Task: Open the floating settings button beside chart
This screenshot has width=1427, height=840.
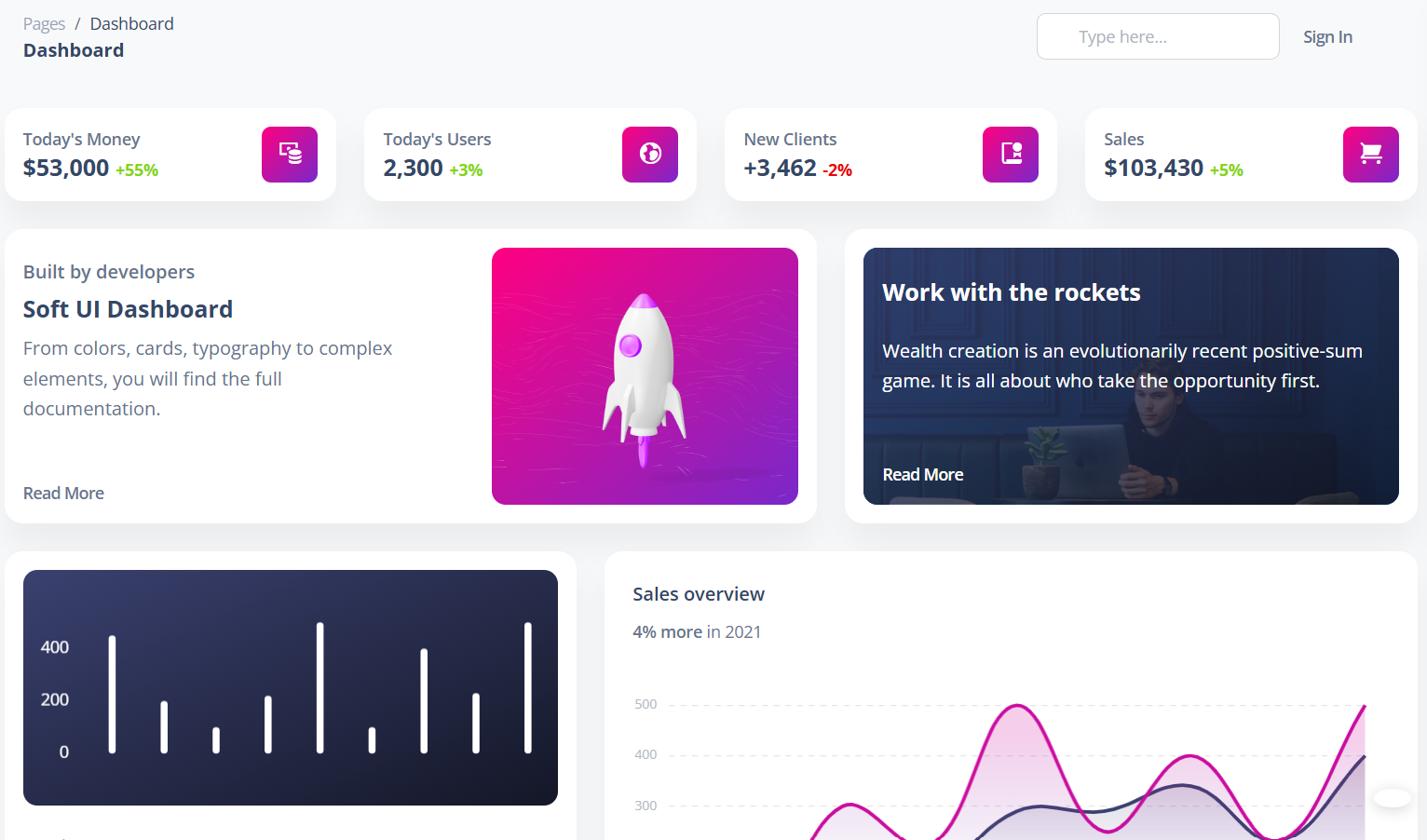Action: point(1393,797)
